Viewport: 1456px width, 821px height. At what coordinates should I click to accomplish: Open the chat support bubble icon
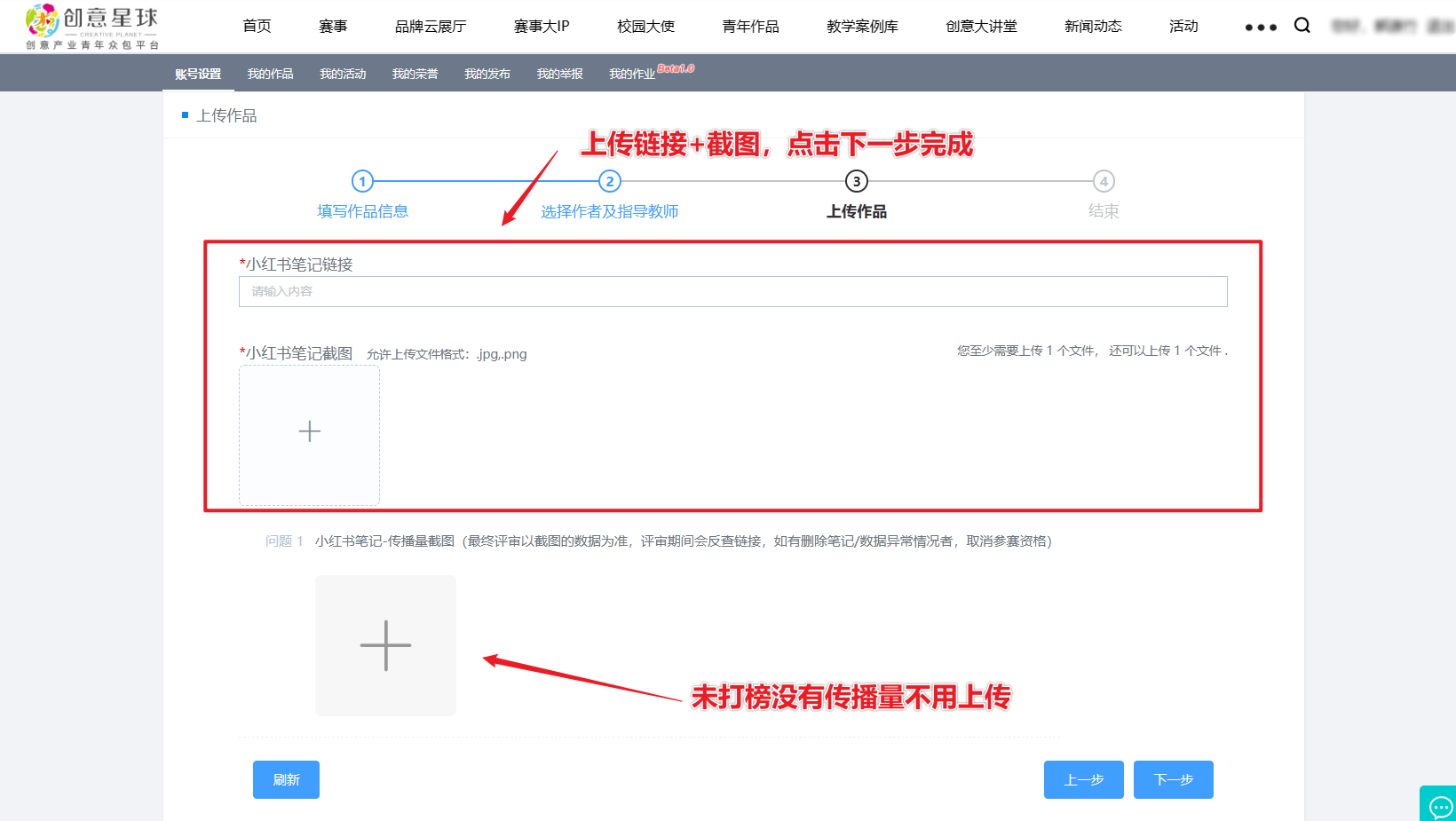tap(1440, 806)
